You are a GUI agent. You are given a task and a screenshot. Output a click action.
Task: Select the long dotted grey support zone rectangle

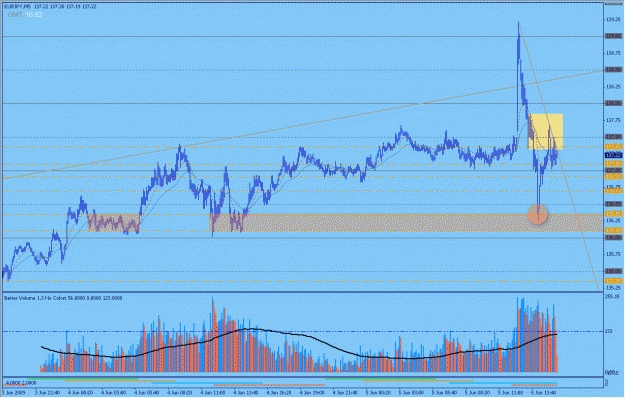[406, 223]
